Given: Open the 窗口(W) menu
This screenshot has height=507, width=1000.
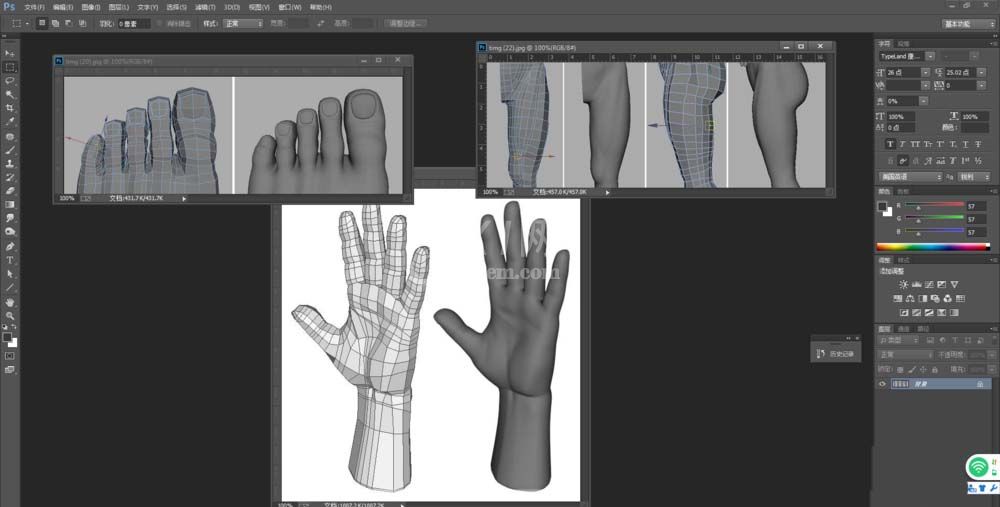Looking at the screenshot, I should tap(290, 7).
